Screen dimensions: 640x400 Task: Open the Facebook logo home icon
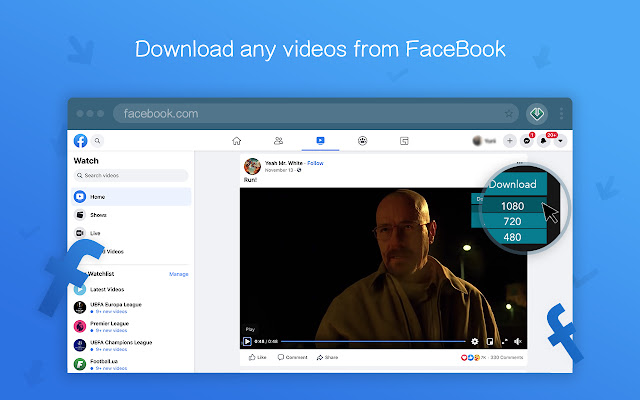(80, 141)
